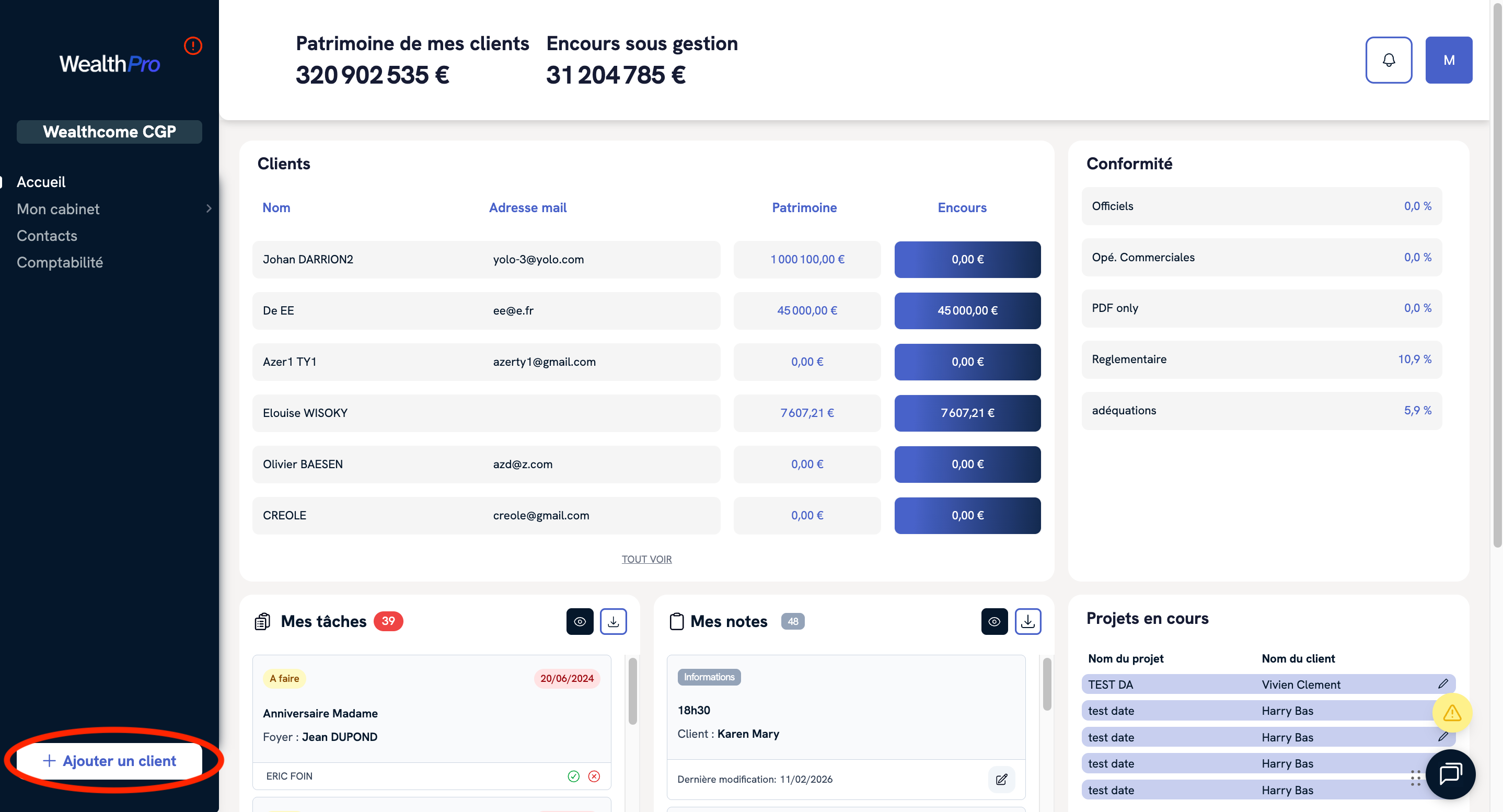Toggle Mes tâches visibility eye icon
Viewport: 1503px width, 812px height.
(x=580, y=621)
